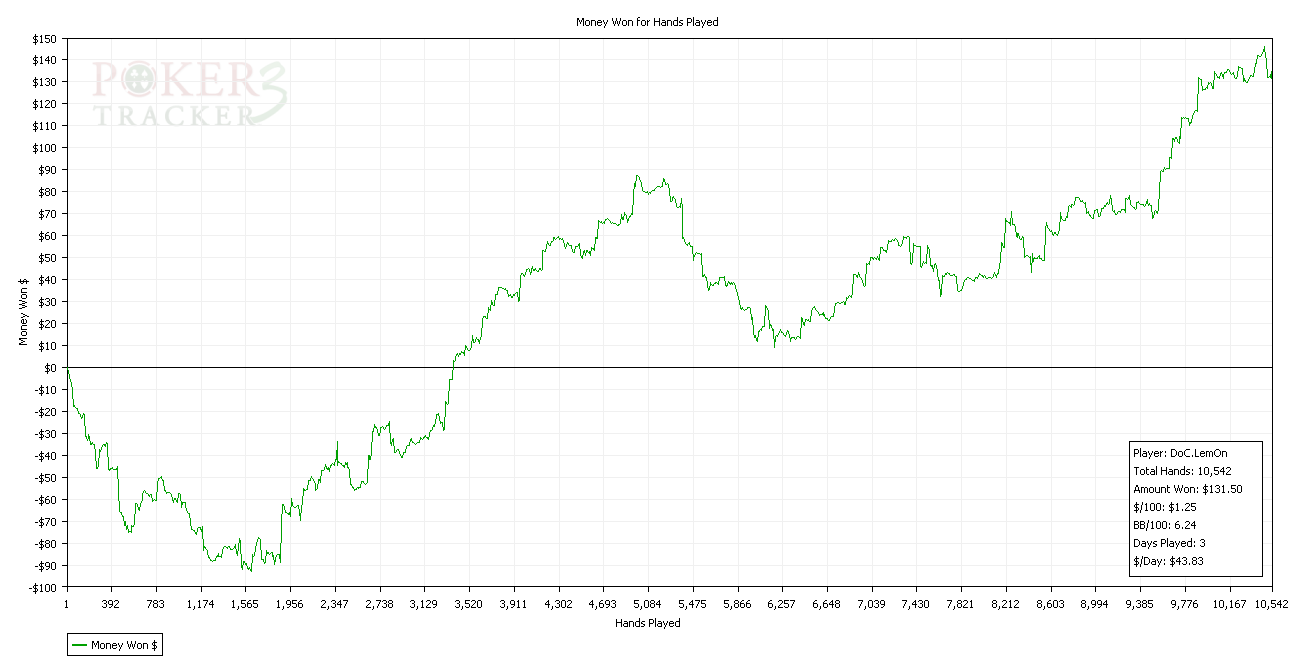The image size is (1296, 672).
Task: Click the $130 money axis label
Action: [x=46, y=83]
